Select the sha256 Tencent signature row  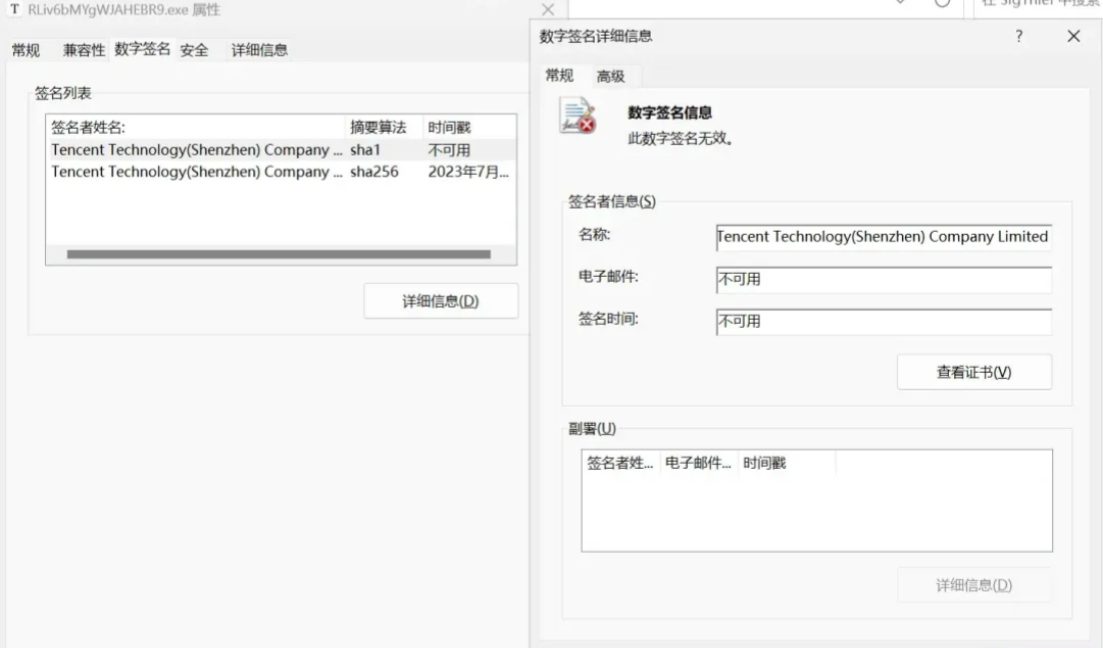281,172
